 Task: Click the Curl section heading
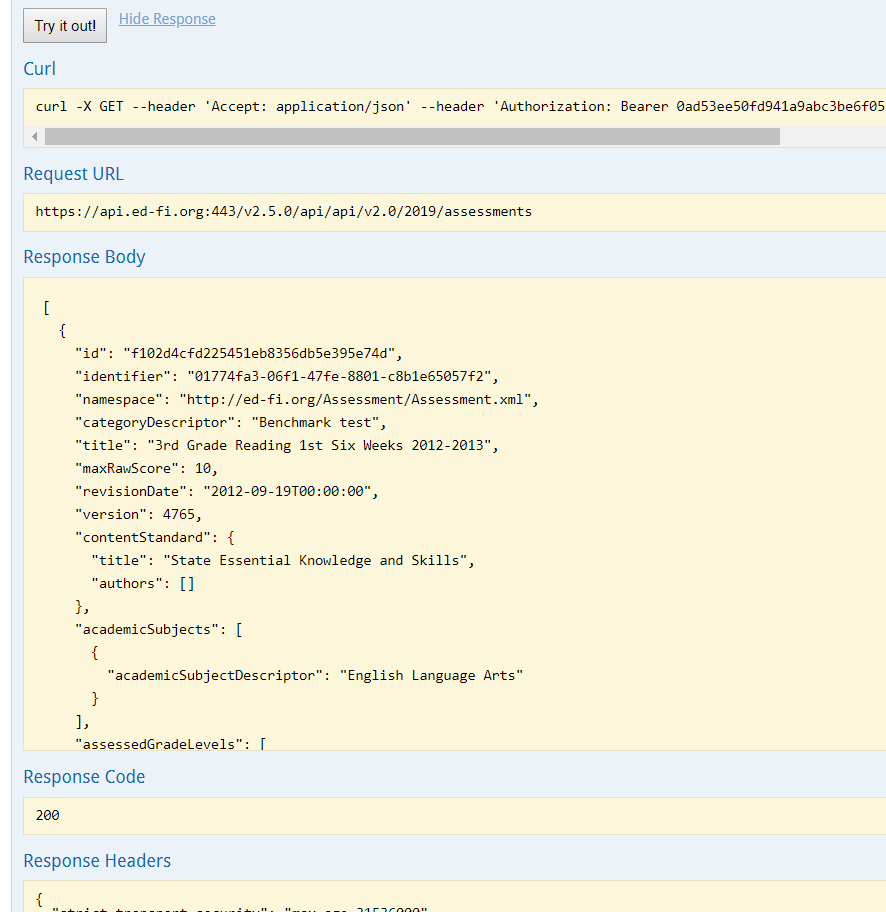pos(40,69)
